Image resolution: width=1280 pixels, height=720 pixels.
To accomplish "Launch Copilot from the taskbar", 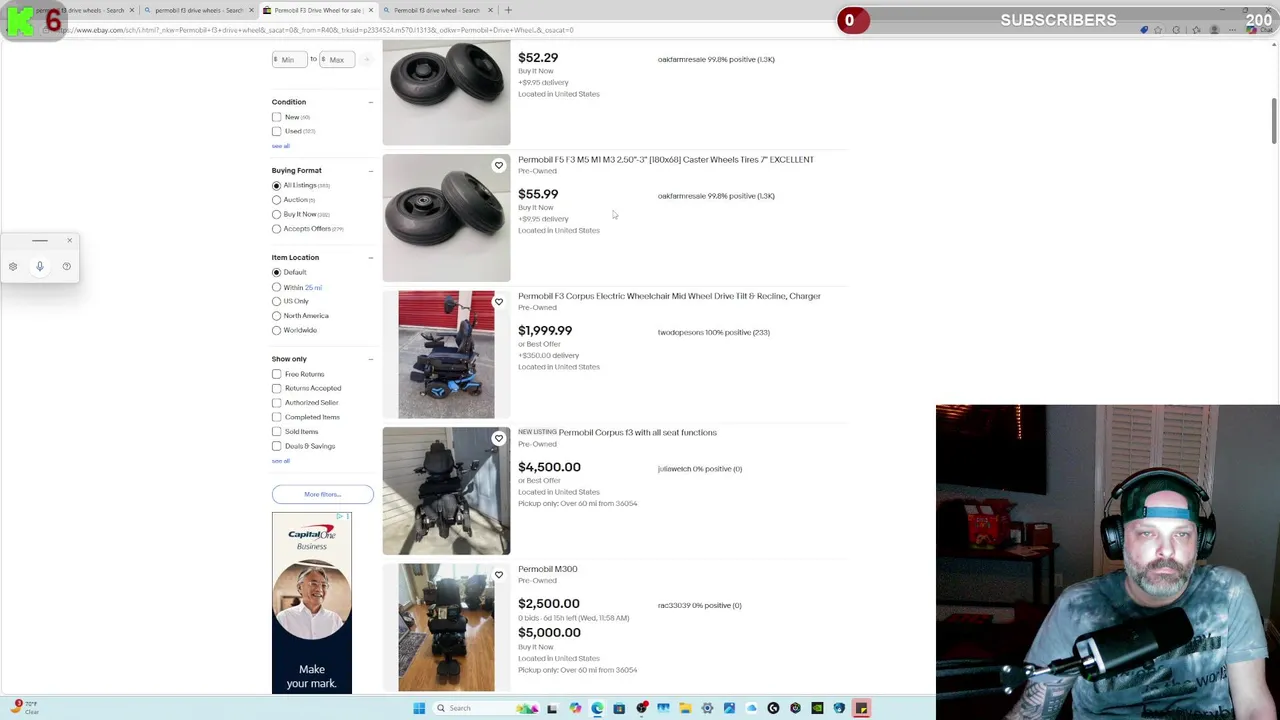I will (x=575, y=708).
